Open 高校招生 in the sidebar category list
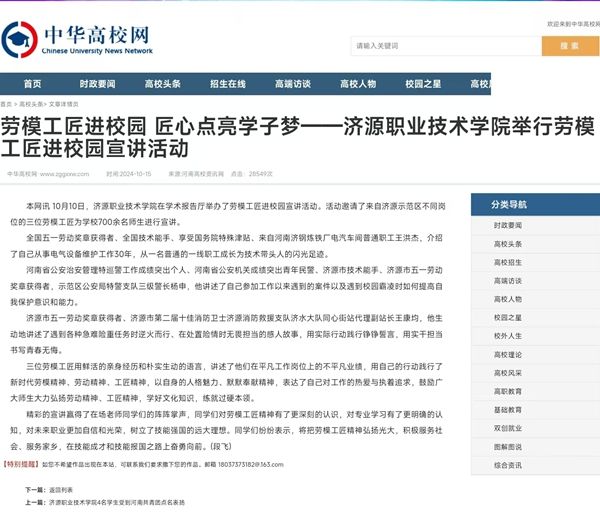600x521 pixels. pyautogui.click(x=507, y=263)
